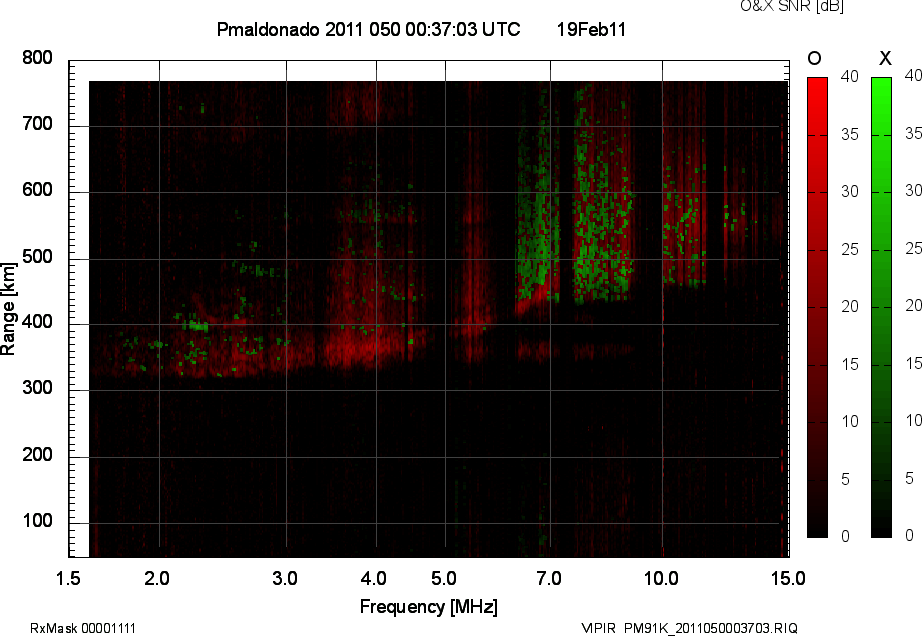Click the '30' label on O colorbar
The width and height of the screenshot is (922, 636).
pyautogui.click(x=850, y=192)
